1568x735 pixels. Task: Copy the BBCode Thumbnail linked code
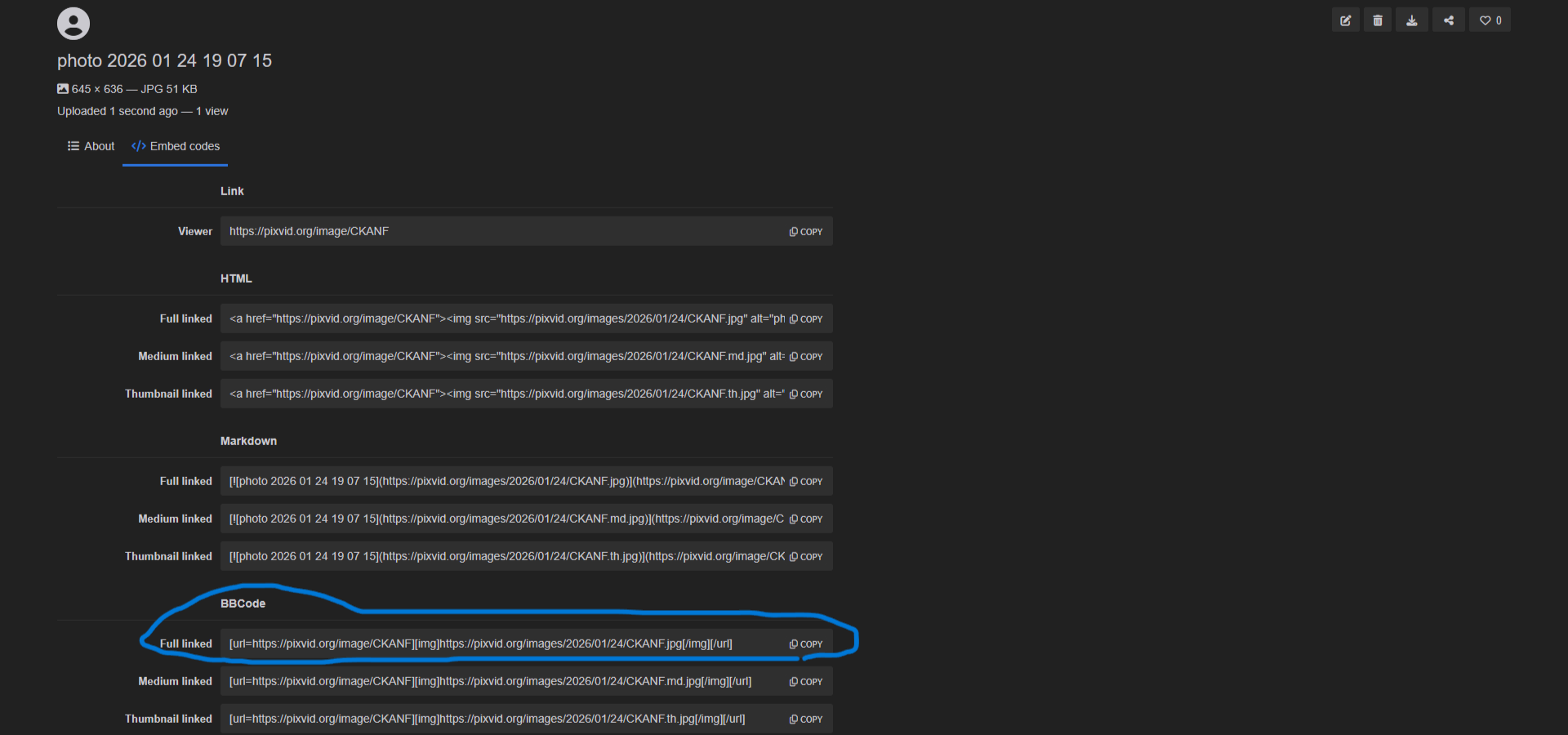[x=806, y=719]
